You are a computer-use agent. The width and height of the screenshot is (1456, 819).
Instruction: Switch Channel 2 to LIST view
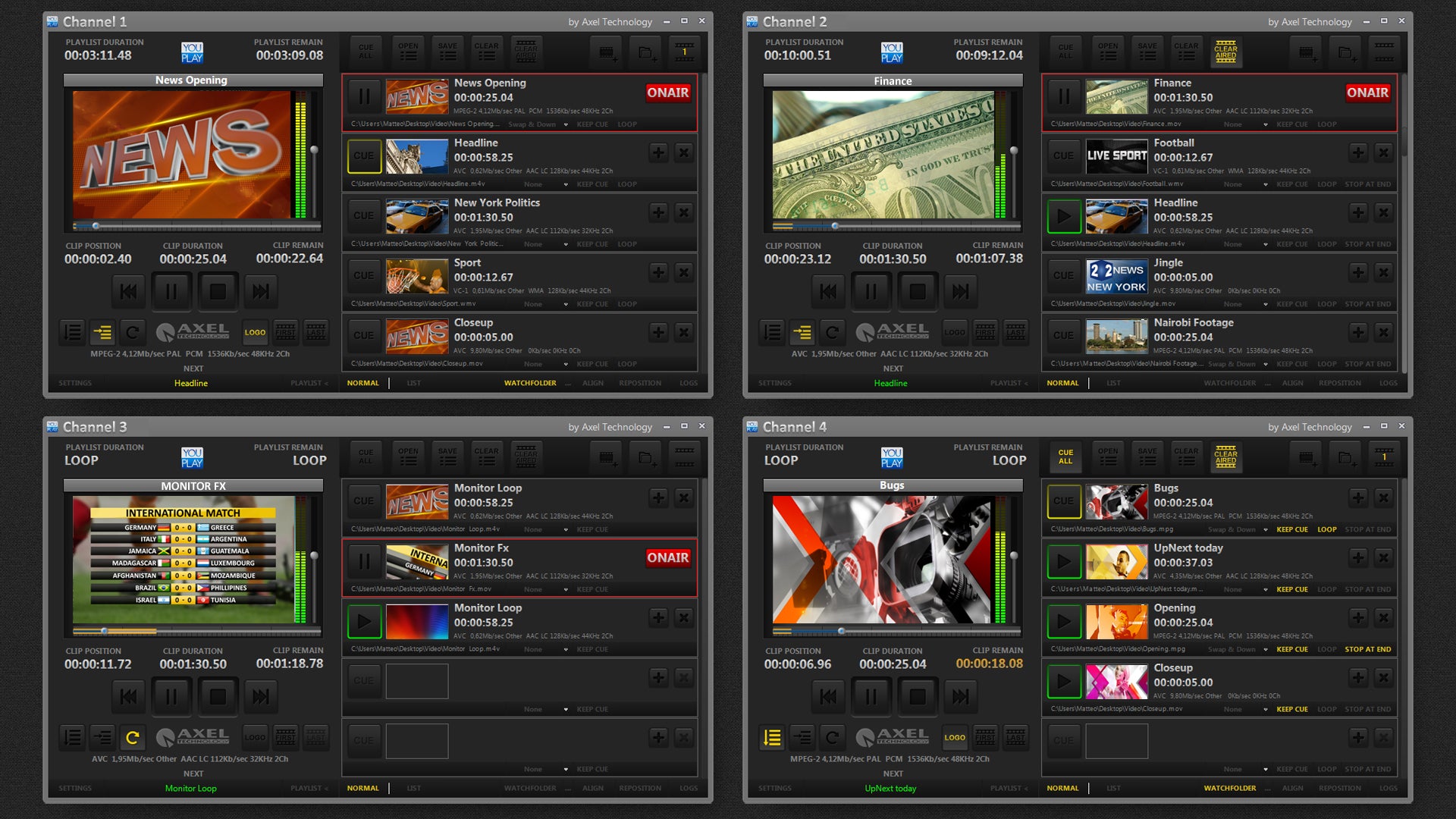pyautogui.click(x=1112, y=383)
